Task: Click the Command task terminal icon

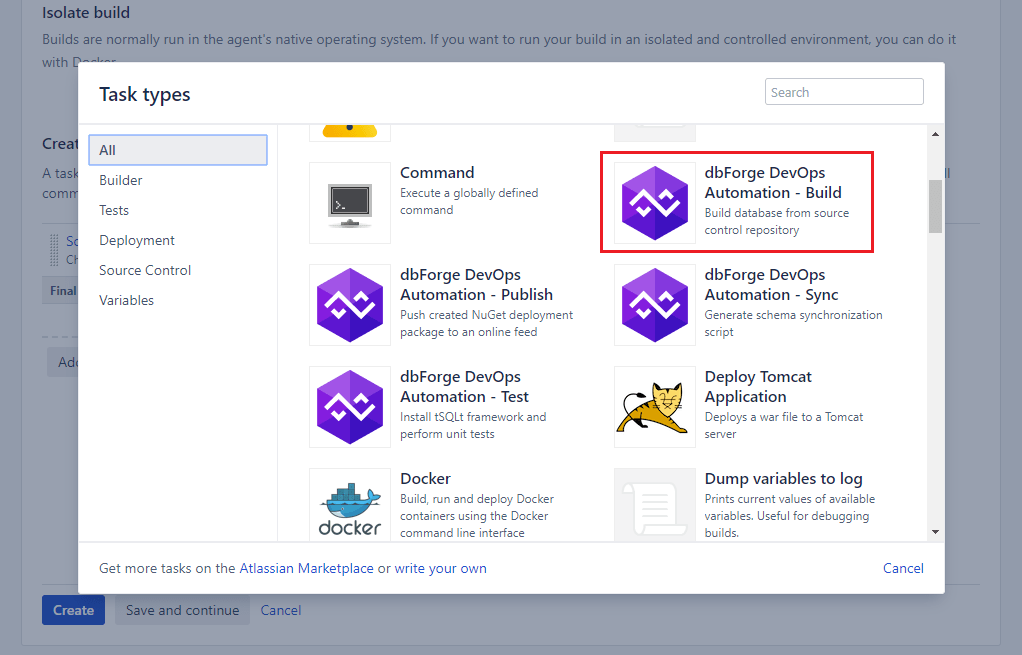Action: click(350, 203)
